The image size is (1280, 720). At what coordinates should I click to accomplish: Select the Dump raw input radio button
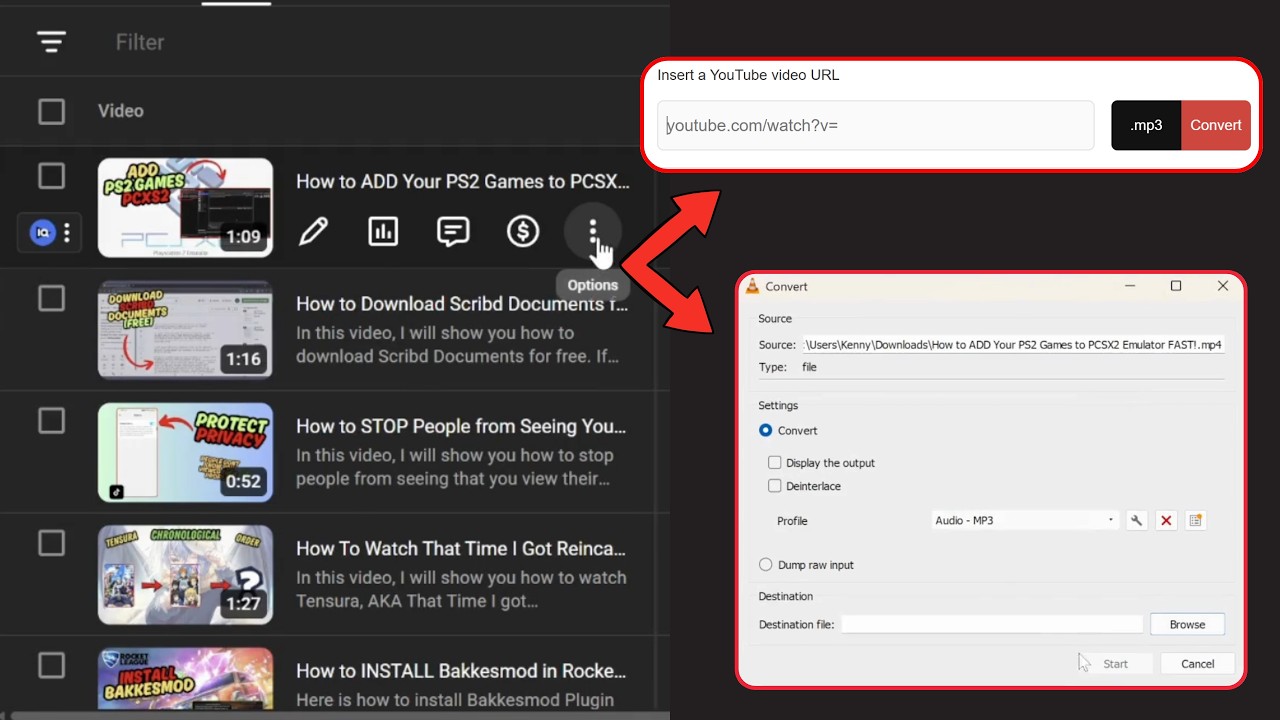pos(766,565)
